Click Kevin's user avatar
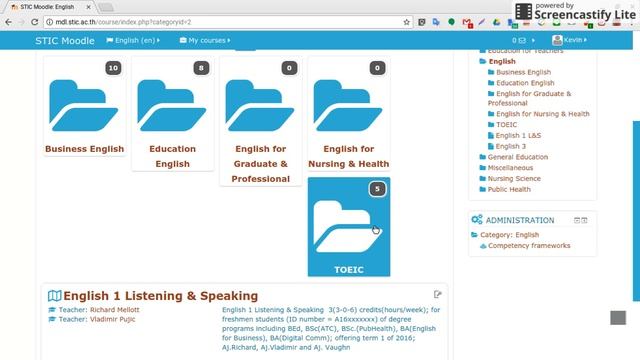The height and width of the screenshot is (360, 640). click(557, 40)
